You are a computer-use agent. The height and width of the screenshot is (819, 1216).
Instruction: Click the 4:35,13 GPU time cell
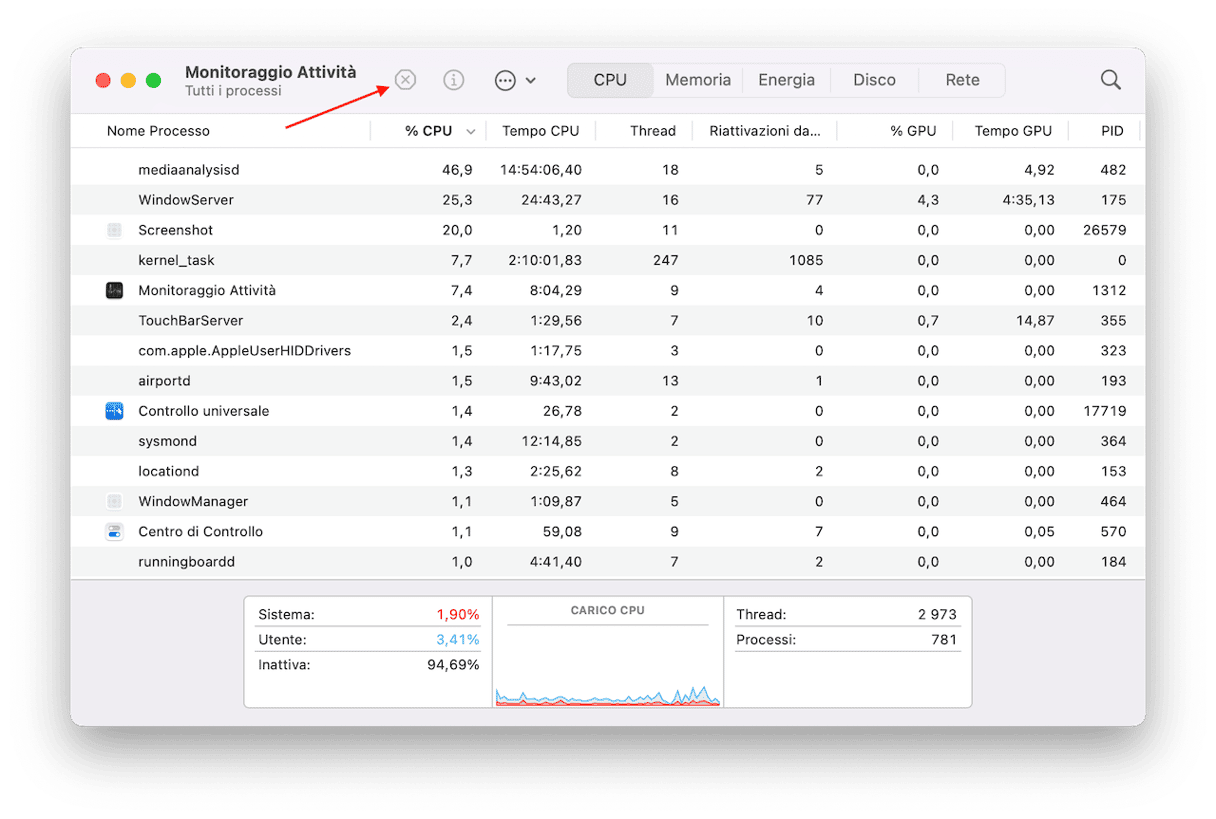coord(1029,200)
